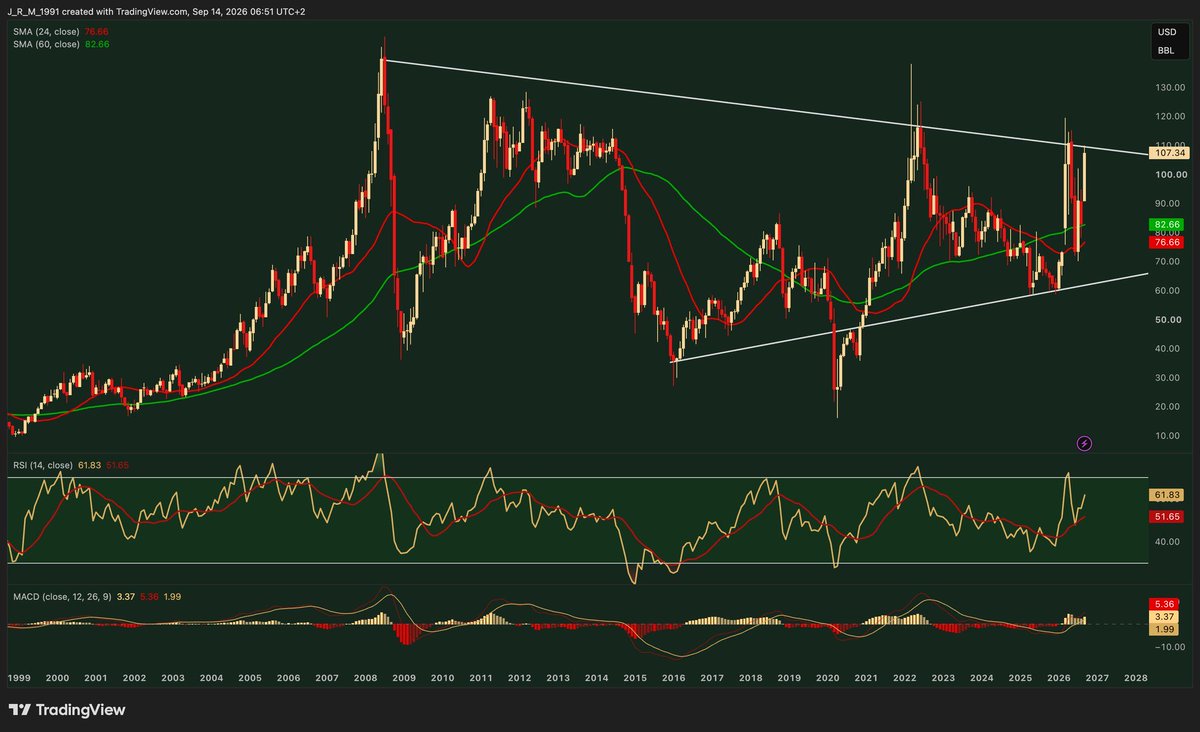Click the 100.00 price axis value
1200x732 pixels.
[x=1169, y=174]
